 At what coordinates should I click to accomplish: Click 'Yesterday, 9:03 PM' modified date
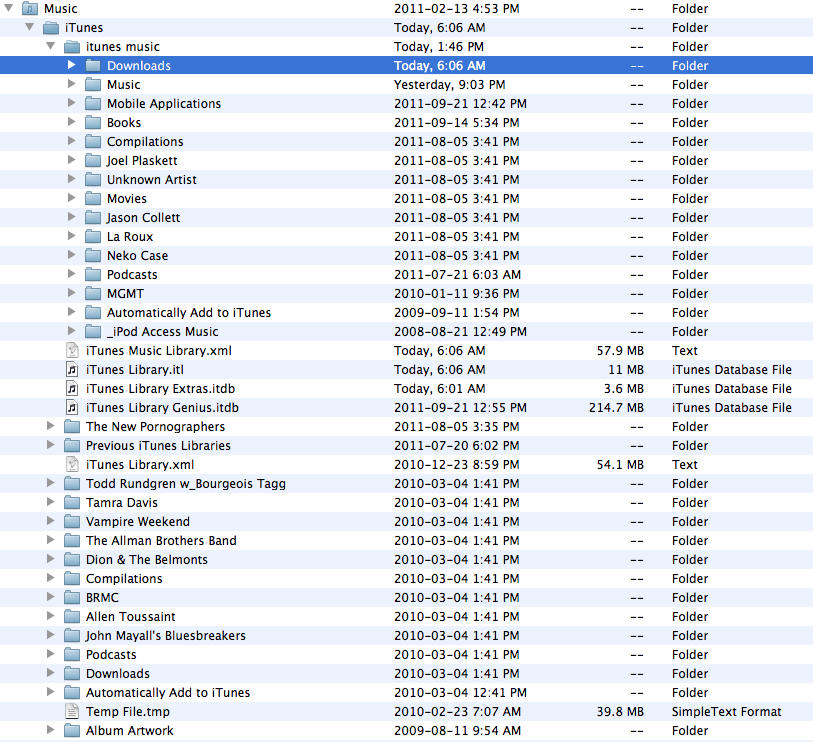450,85
